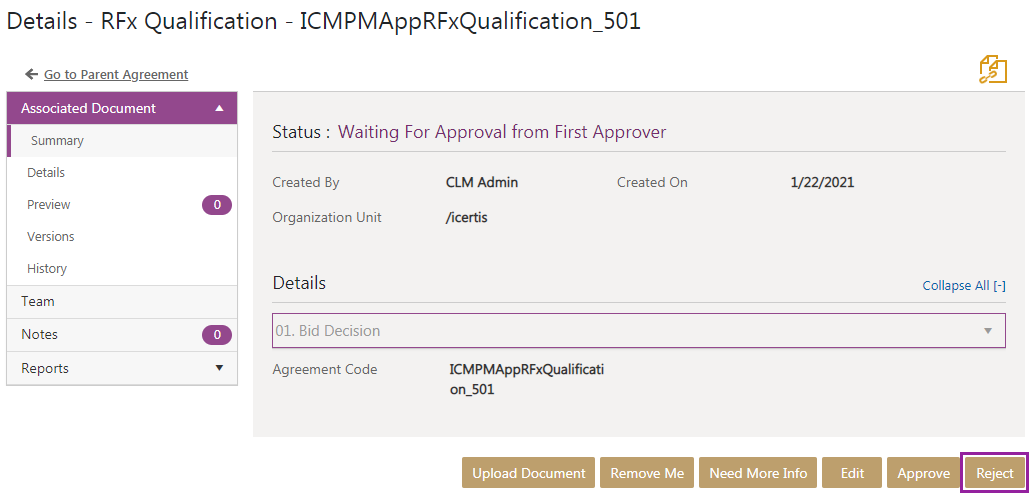The width and height of the screenshot is (1031, 497).
Task: Open the Notes section
Action: point(40,334)
